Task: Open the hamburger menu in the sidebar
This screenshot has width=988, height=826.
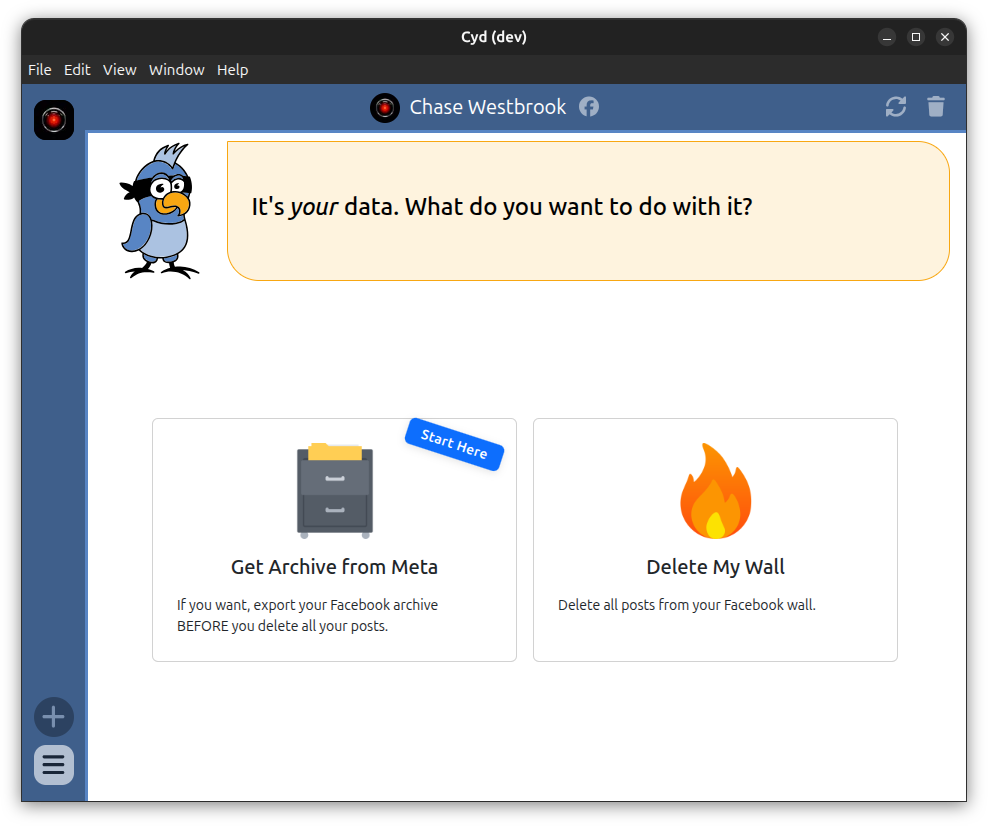Action: [x=54, y=765]
